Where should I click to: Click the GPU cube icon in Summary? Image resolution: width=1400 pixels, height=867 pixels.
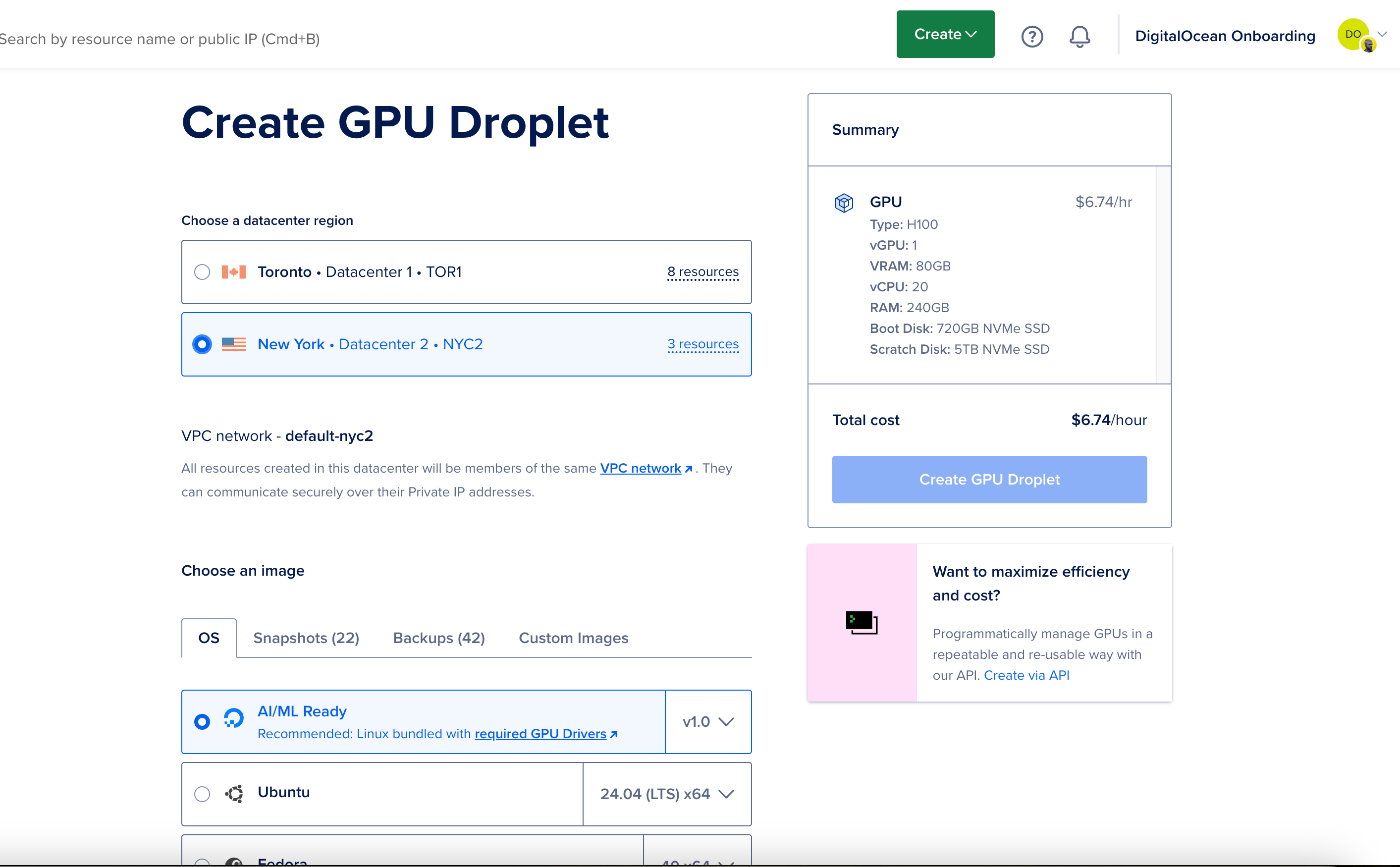844,203
